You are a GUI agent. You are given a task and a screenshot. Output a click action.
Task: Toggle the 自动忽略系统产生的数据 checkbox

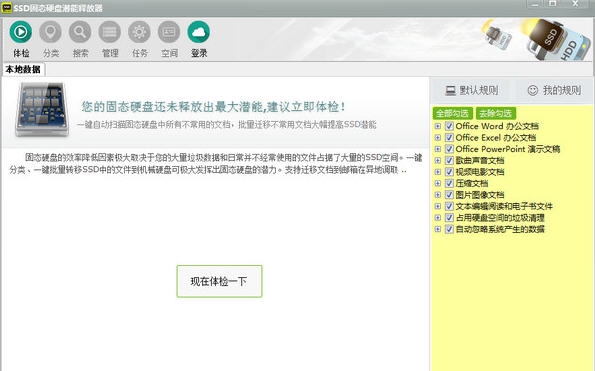[x=449, y=229]
